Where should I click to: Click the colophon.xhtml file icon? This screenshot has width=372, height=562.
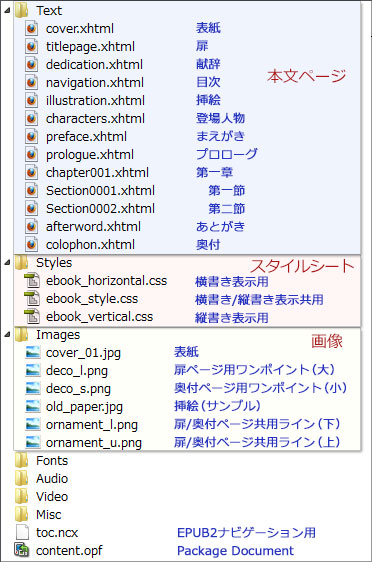coord(32,244)
